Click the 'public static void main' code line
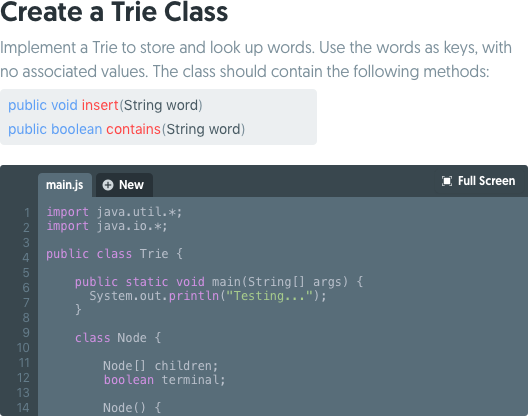 [219, 282]
